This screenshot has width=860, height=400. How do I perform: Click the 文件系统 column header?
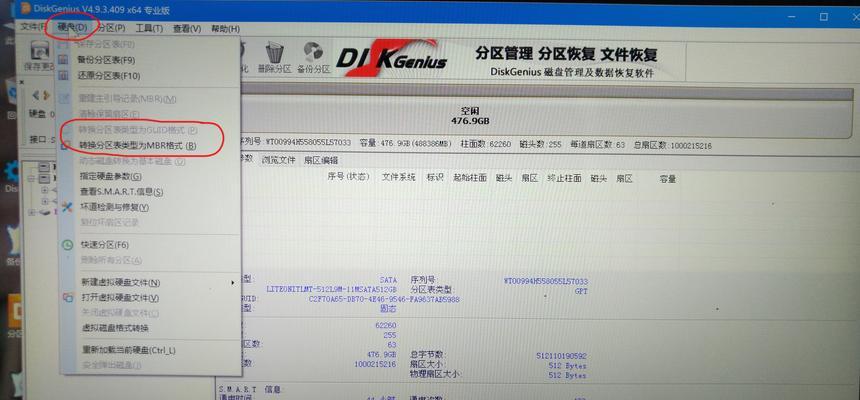399,177
